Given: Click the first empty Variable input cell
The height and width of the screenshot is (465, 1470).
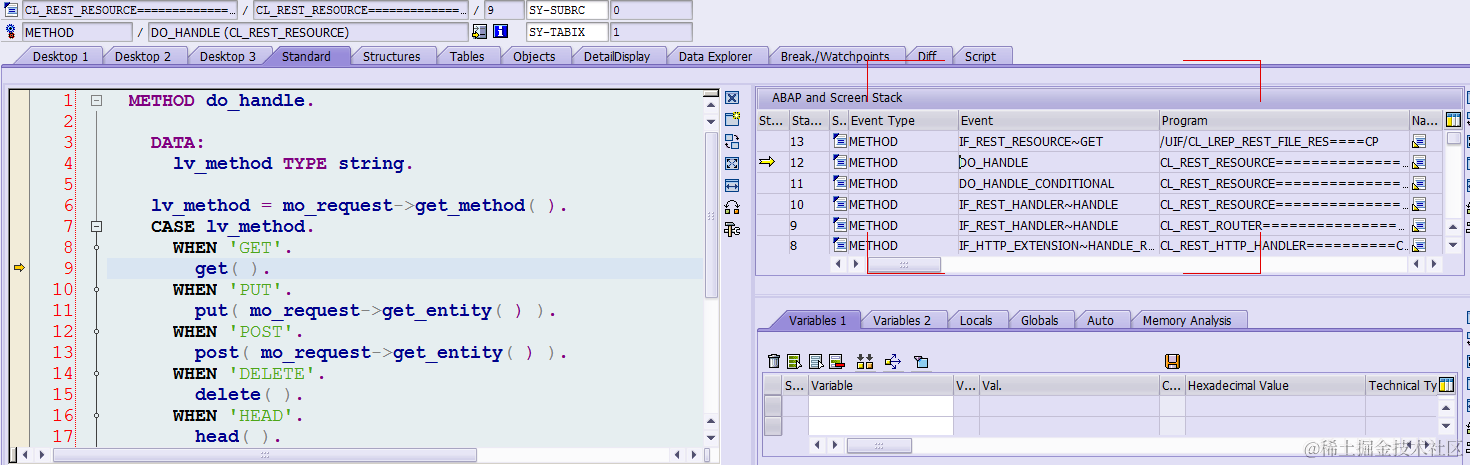Looking at the screenshot, I should coord(880,406).
